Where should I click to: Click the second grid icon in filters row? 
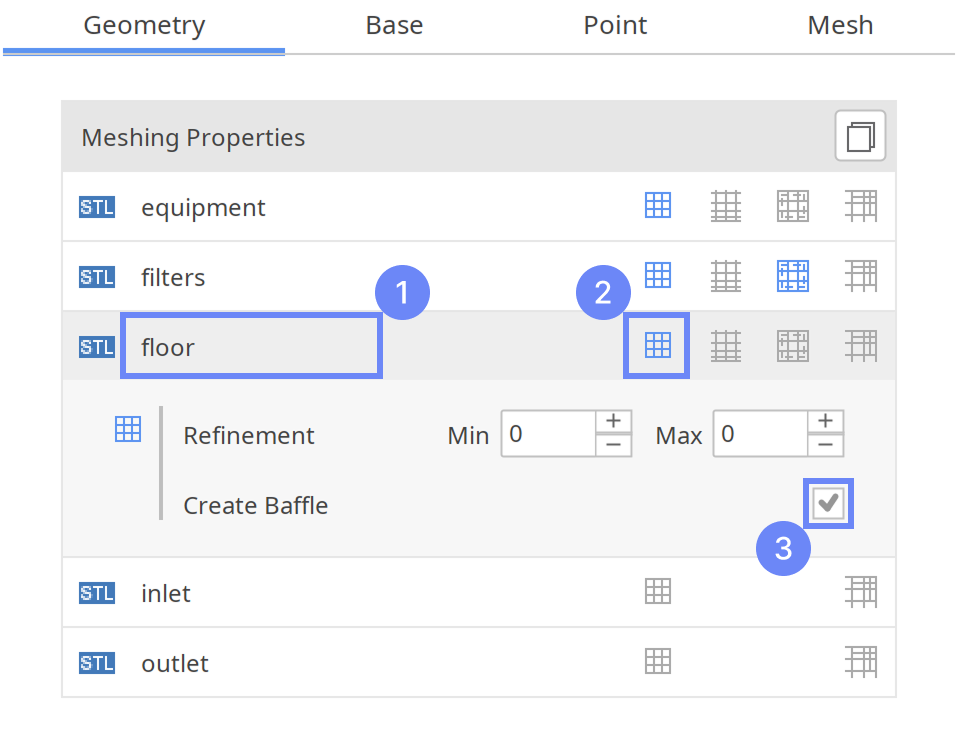725,276
